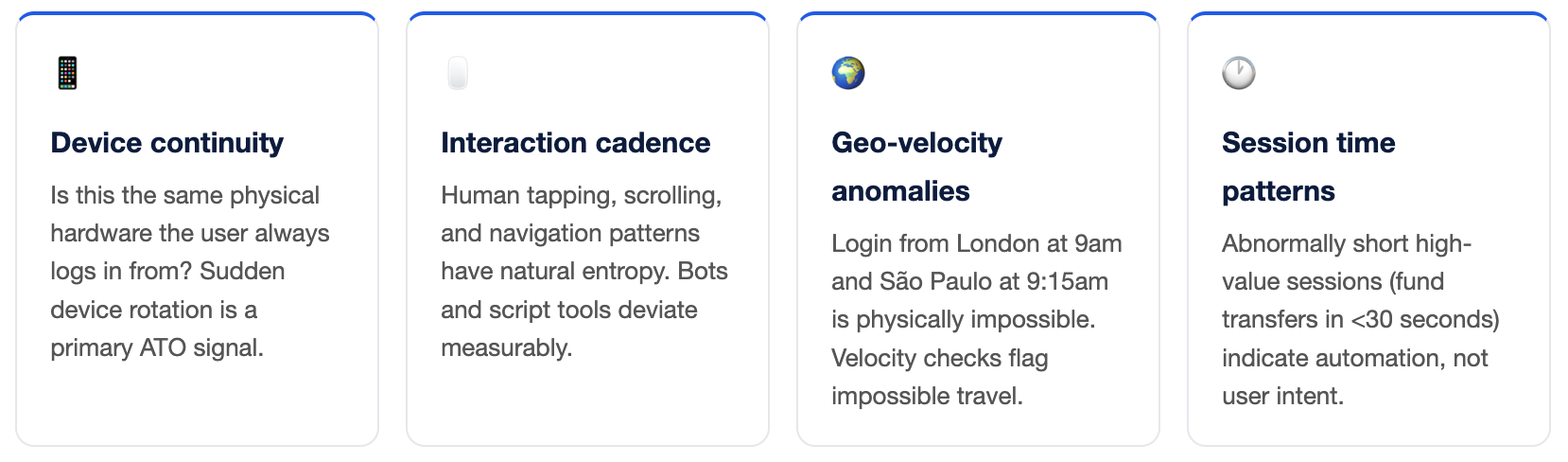Click the "<30 seconds)" text
The height and width of the screenshot is (462, 1568).
[1425, 319]
